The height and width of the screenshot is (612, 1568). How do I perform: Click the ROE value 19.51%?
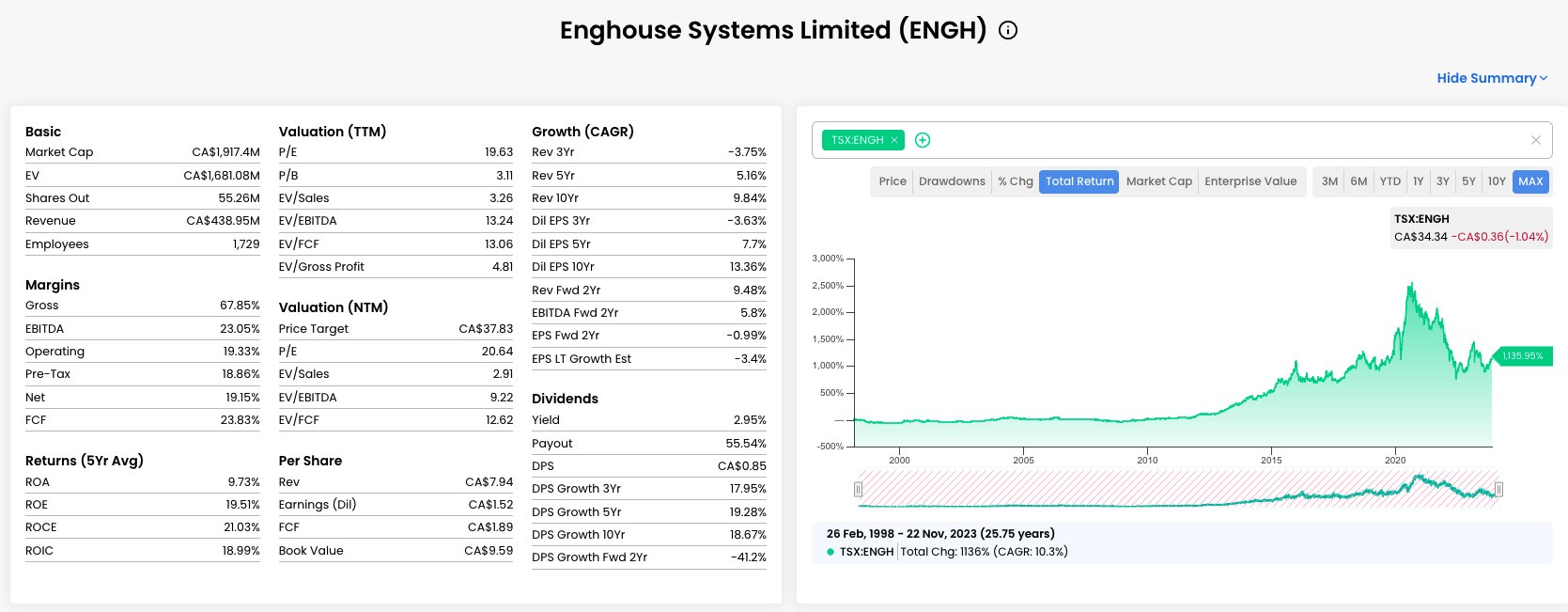click(241, 505)
